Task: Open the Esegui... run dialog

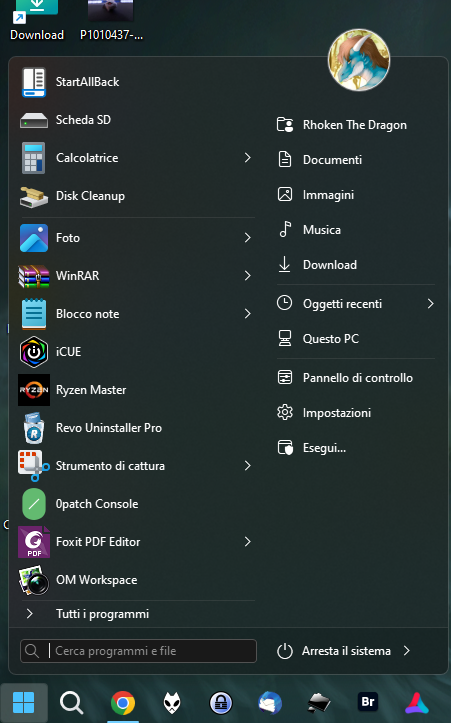Action: click(x=355, y=448)
